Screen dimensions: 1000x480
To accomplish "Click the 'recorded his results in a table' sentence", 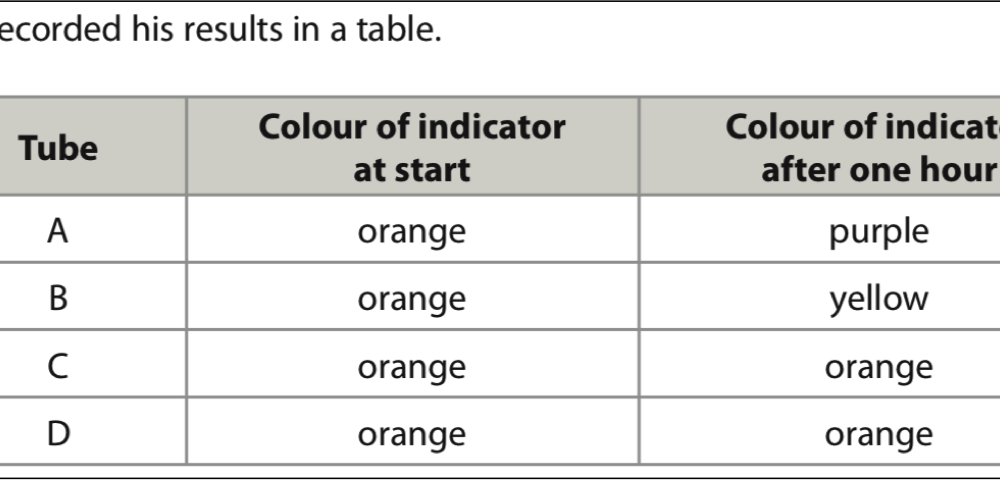I will [x=221, y=29].
